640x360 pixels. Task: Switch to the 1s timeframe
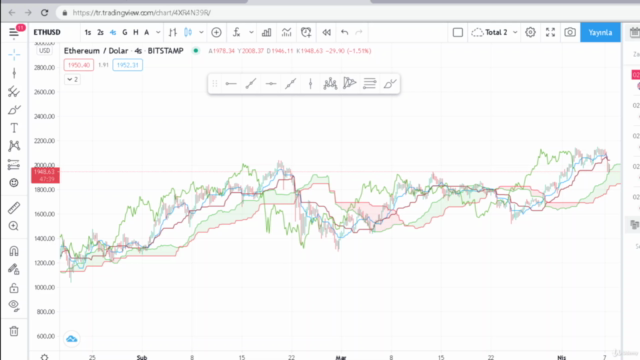pos(88,32)
